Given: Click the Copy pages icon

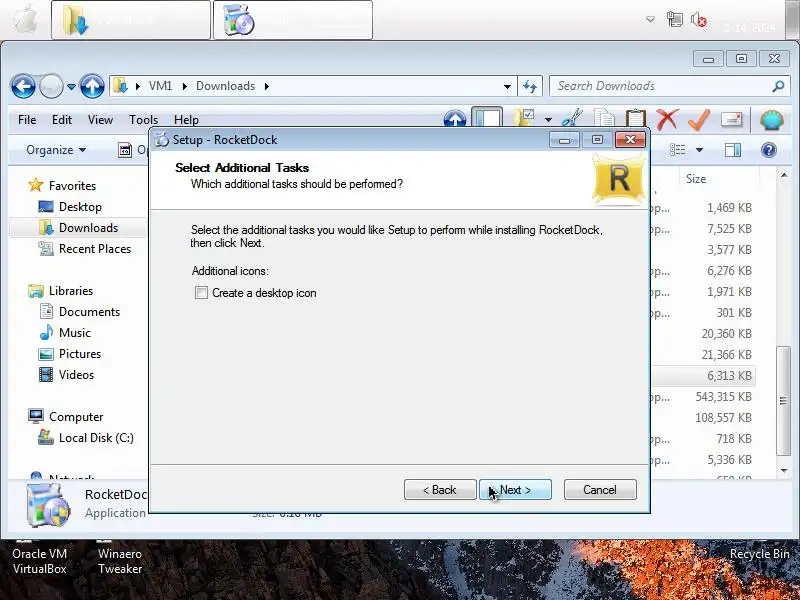Looking at the screenshot, I should click(x=604, y=118).
